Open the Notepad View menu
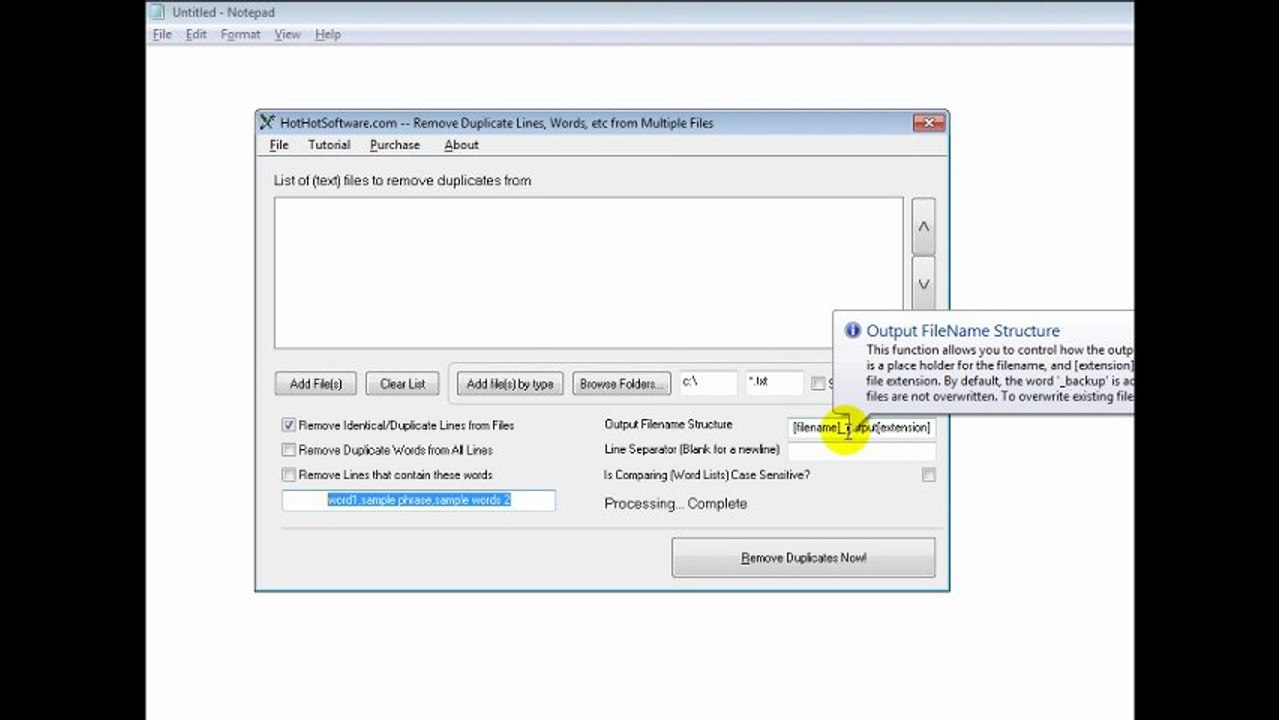The image size is (1279, 720). coord(288,34)
